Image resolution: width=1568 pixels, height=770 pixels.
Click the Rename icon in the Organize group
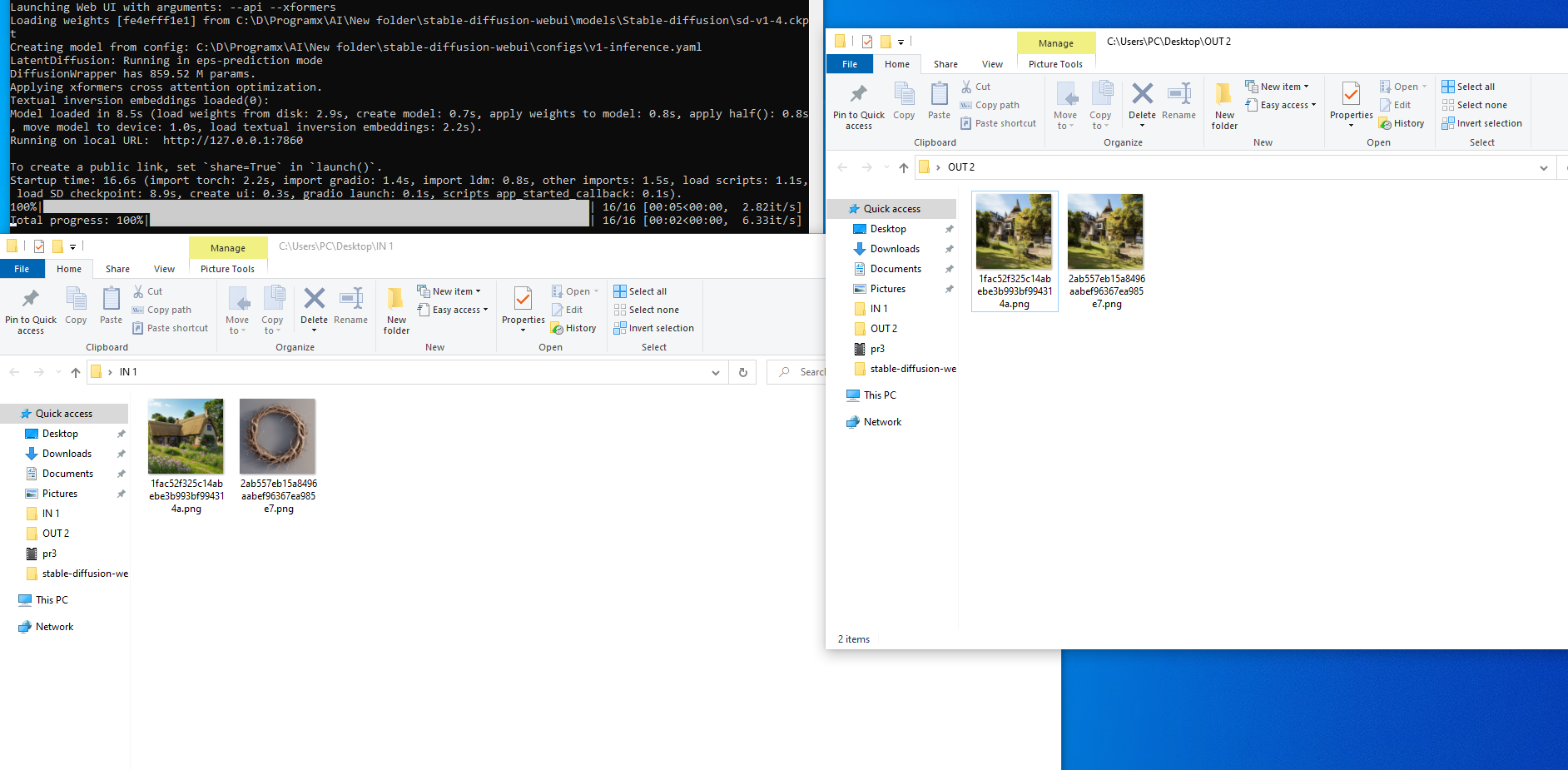coord(351,306)
